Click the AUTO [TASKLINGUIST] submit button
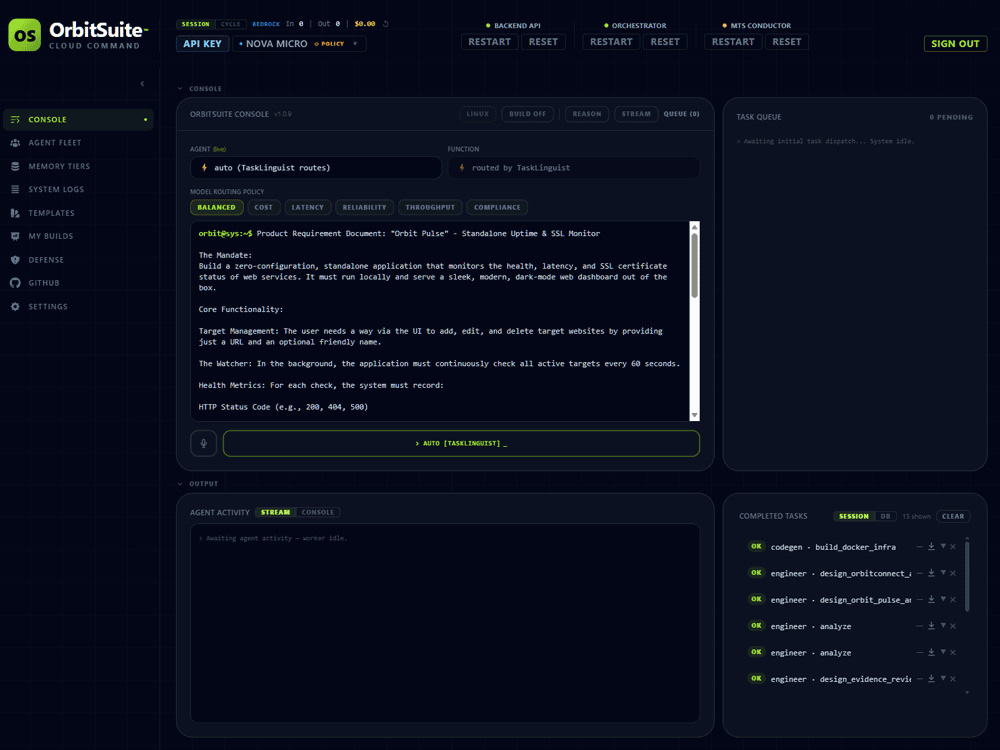This screenshot has width=1000, height=750. [x=461, y=443]
